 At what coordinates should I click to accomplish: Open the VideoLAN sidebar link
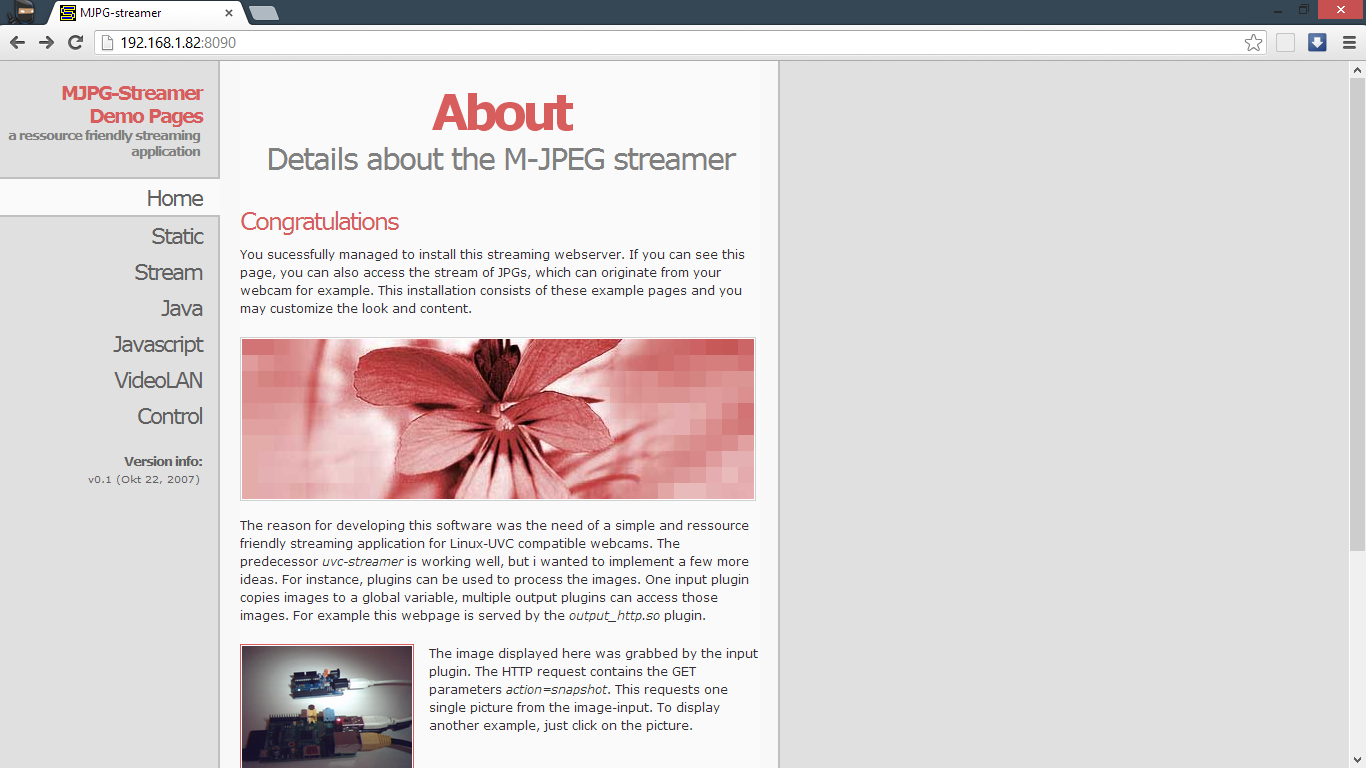click(x=159, y=380)
